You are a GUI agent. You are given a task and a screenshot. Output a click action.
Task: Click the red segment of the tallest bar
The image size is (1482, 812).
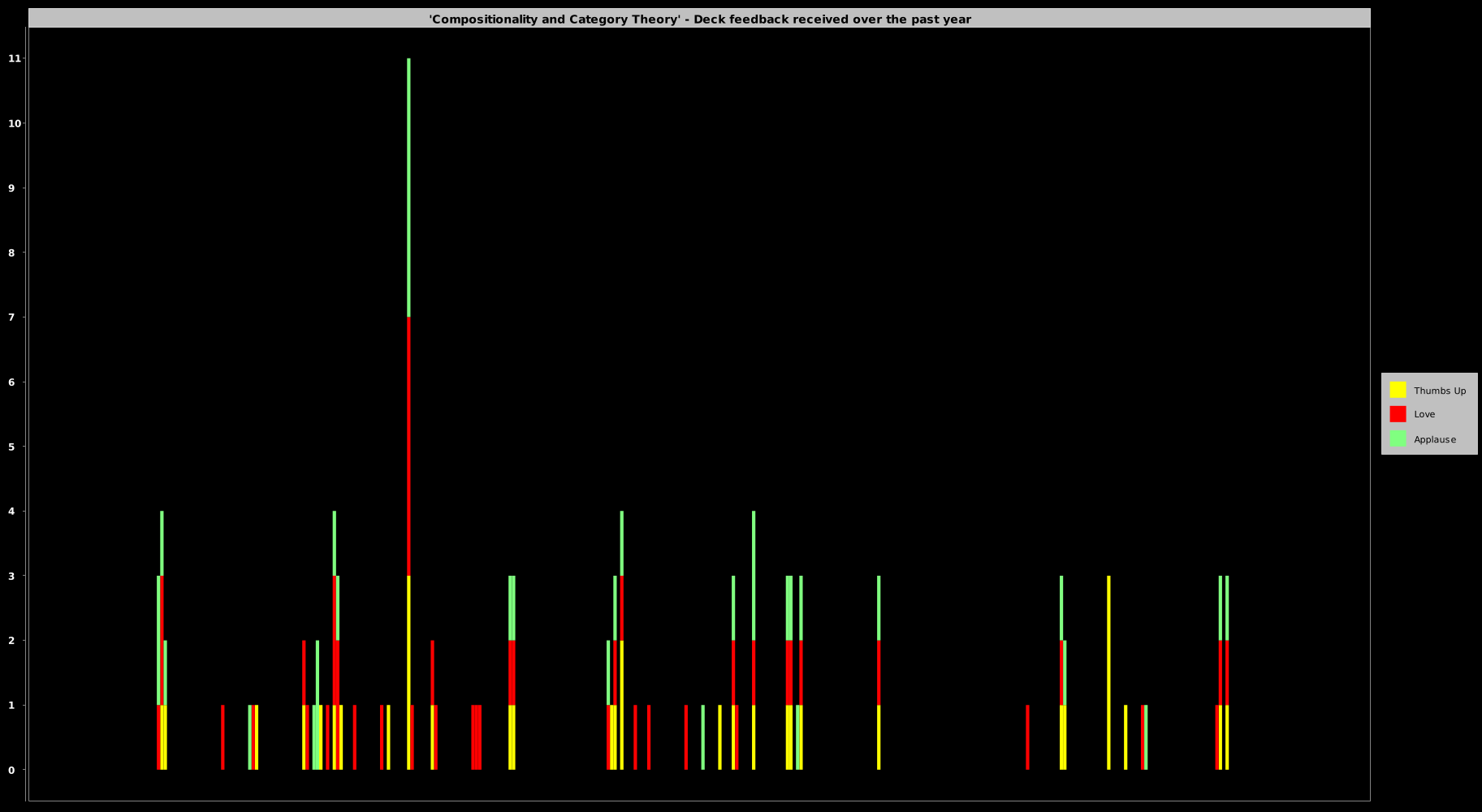tap(408, 447)
